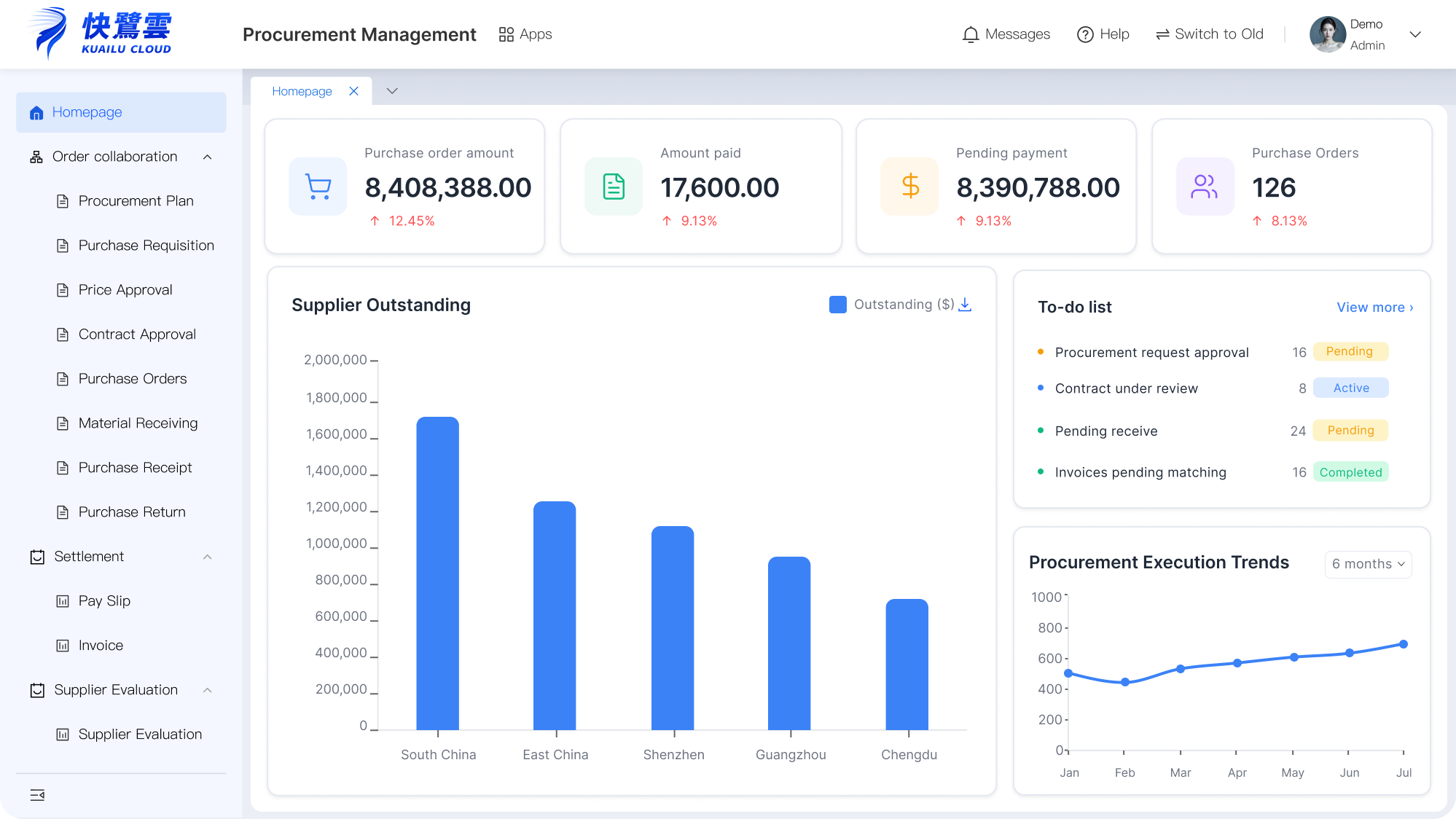Click the Pending payment dollar icon
This screenshot has width=1456, height=819.
click(909, 187)
